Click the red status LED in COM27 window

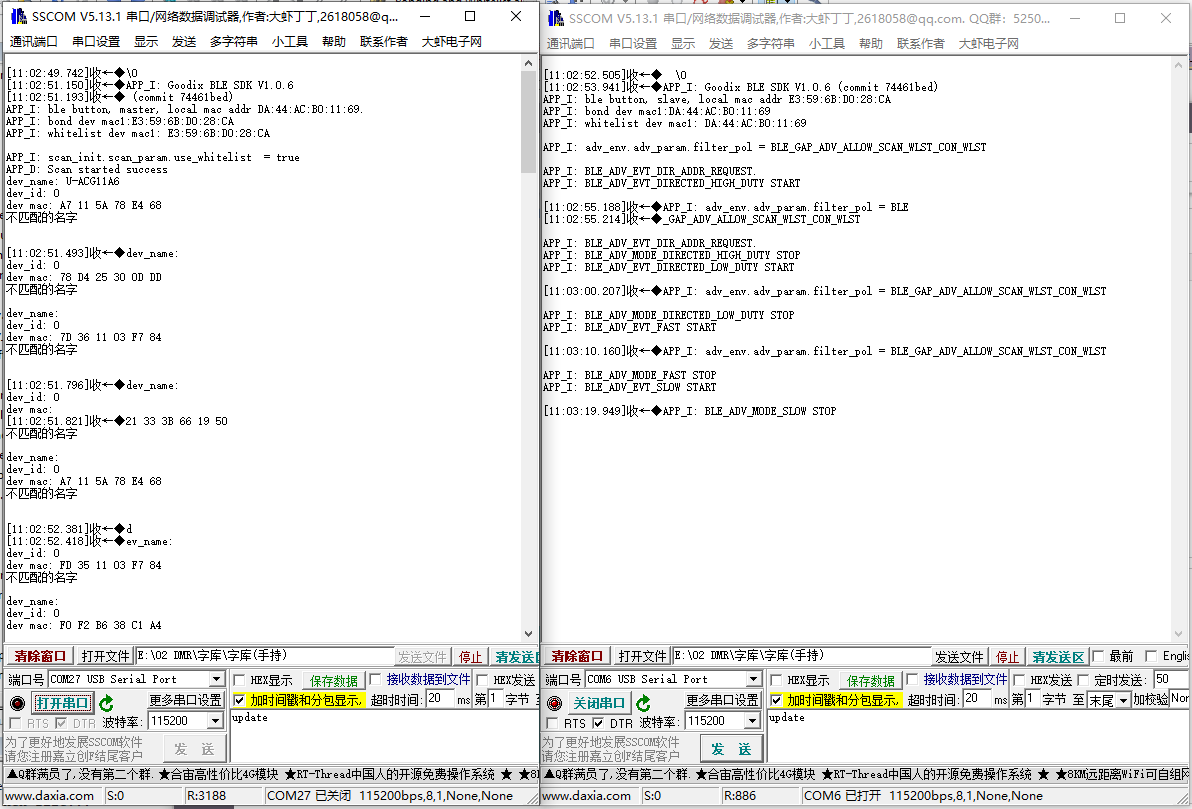point(17,703)
